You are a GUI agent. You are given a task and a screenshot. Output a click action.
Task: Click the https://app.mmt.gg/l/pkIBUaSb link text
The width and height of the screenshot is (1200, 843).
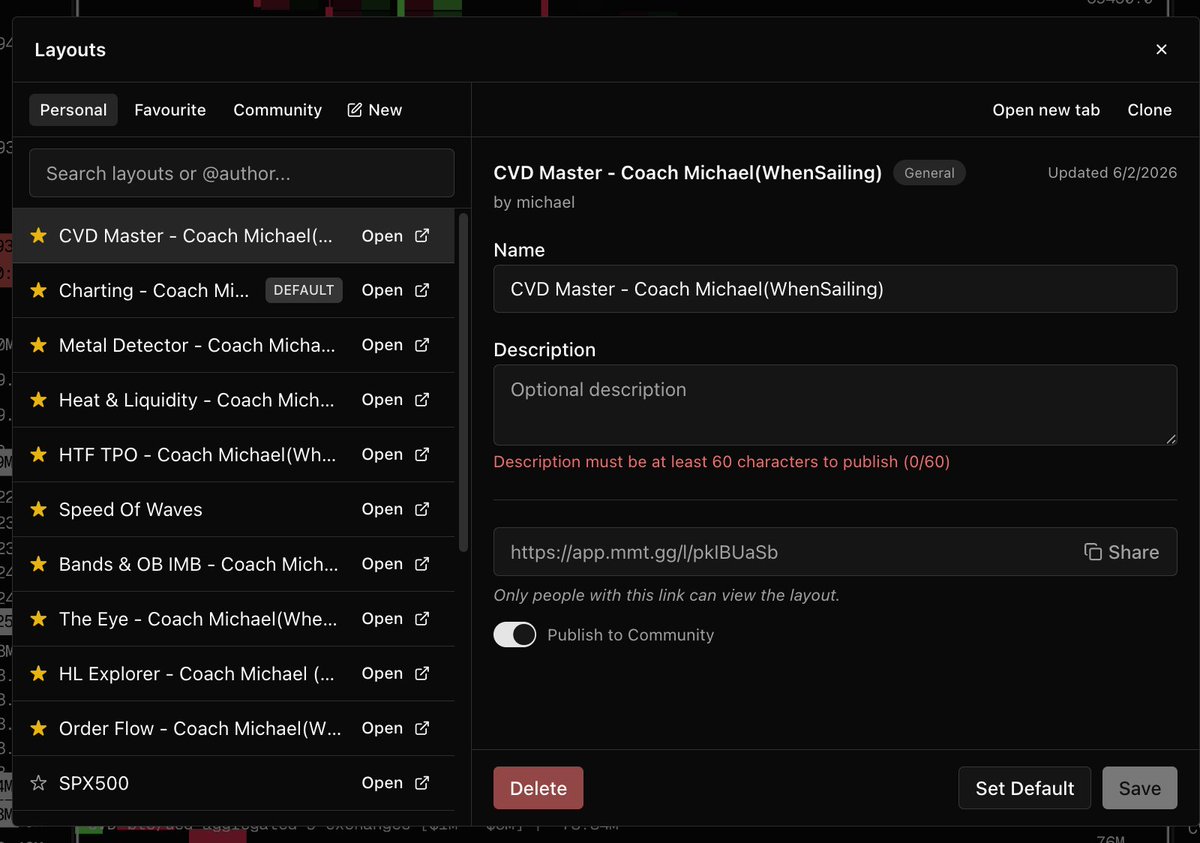pyautogui.click(x=644, y=552)
